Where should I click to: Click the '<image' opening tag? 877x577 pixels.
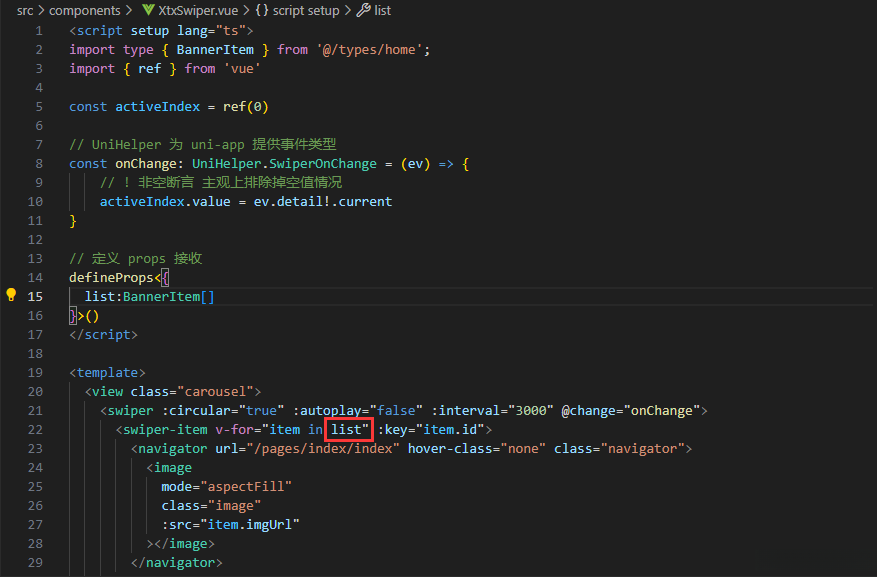169,468
